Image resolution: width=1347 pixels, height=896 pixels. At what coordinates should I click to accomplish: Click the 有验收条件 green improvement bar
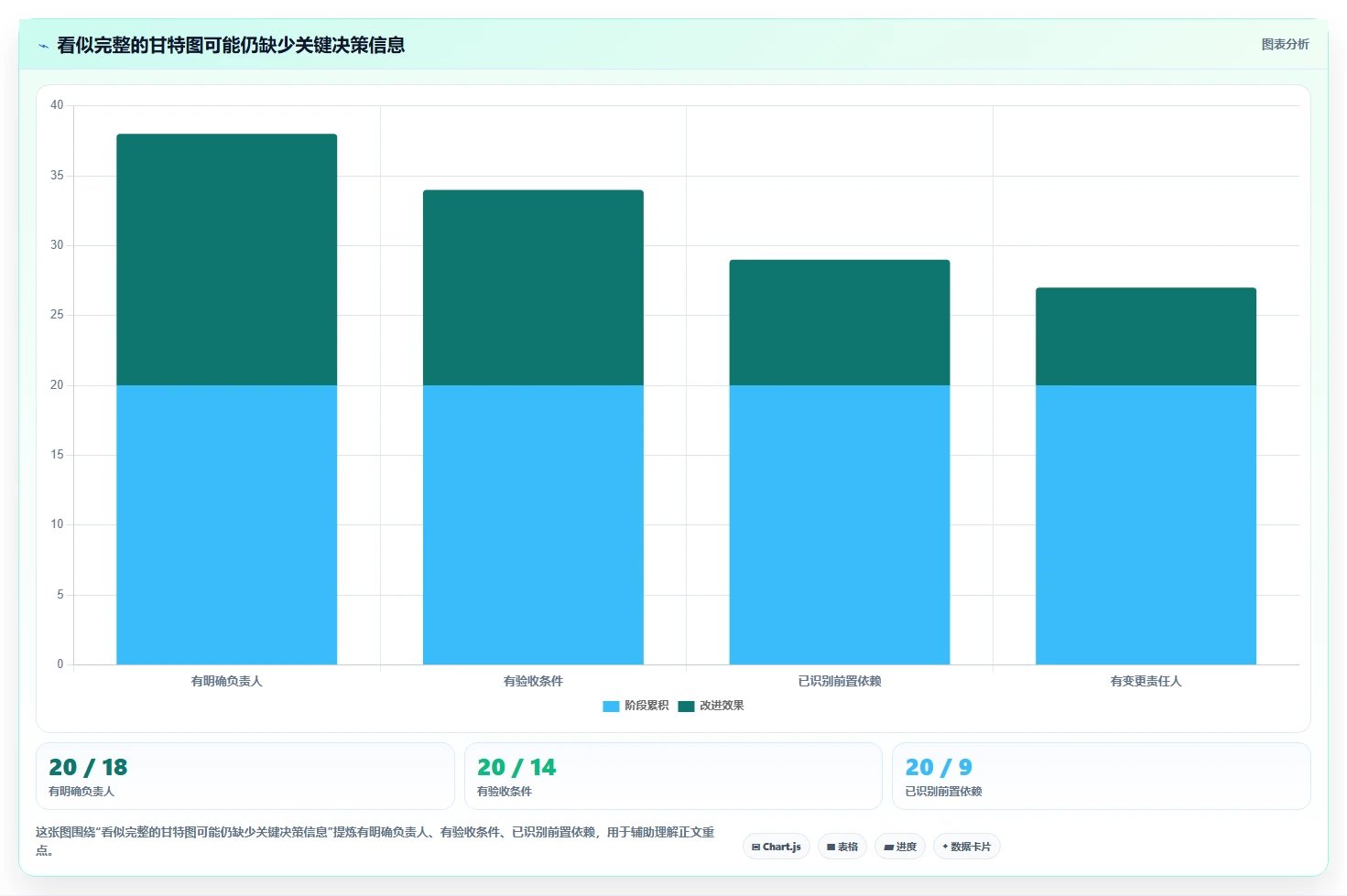[533, 287]
